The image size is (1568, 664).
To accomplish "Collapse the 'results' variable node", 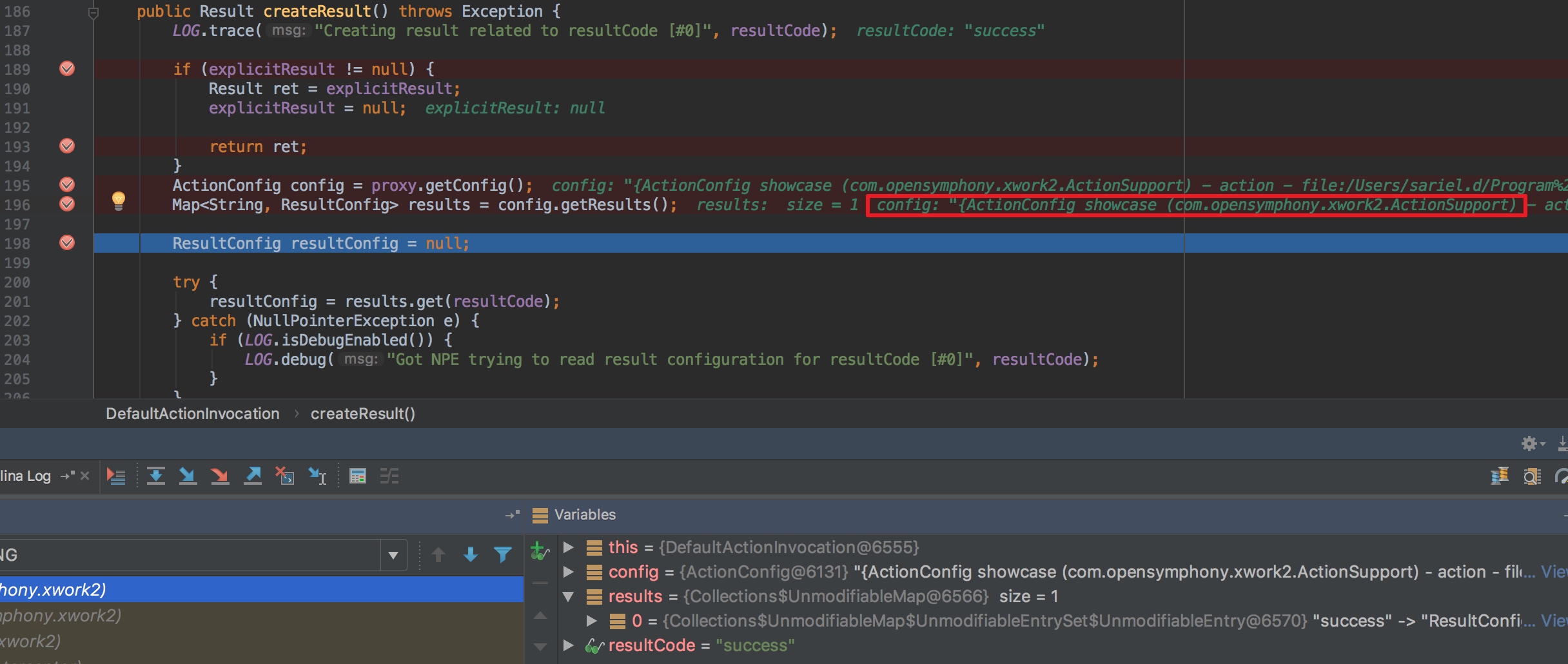I will [568, 596].
